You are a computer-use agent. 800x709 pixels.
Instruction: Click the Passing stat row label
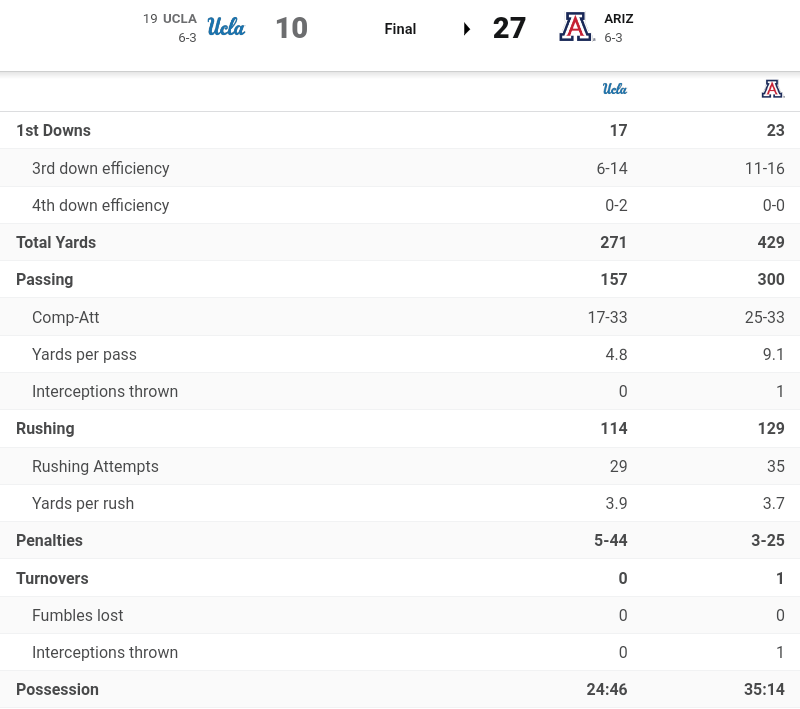click(44, 279)
